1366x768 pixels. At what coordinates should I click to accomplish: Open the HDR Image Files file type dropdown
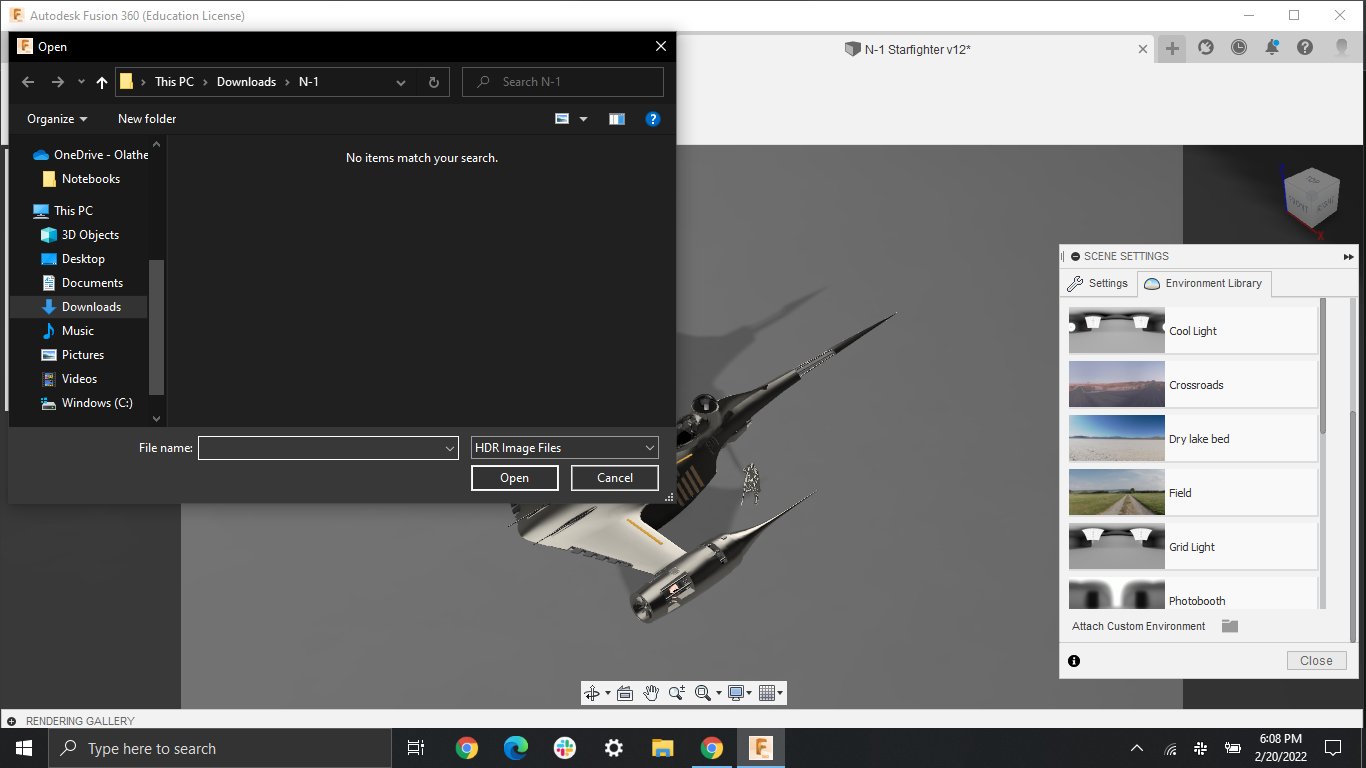pos(648,448)
